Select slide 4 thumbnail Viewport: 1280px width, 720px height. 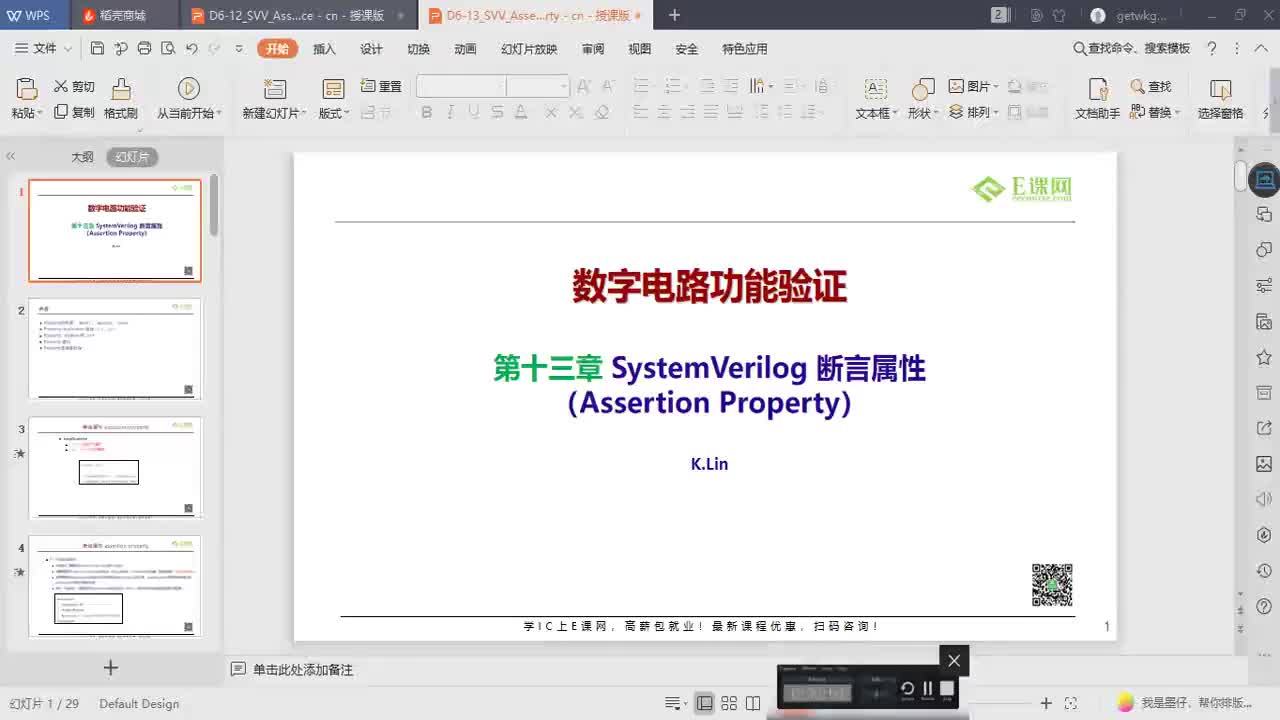[x=114, y=586]
